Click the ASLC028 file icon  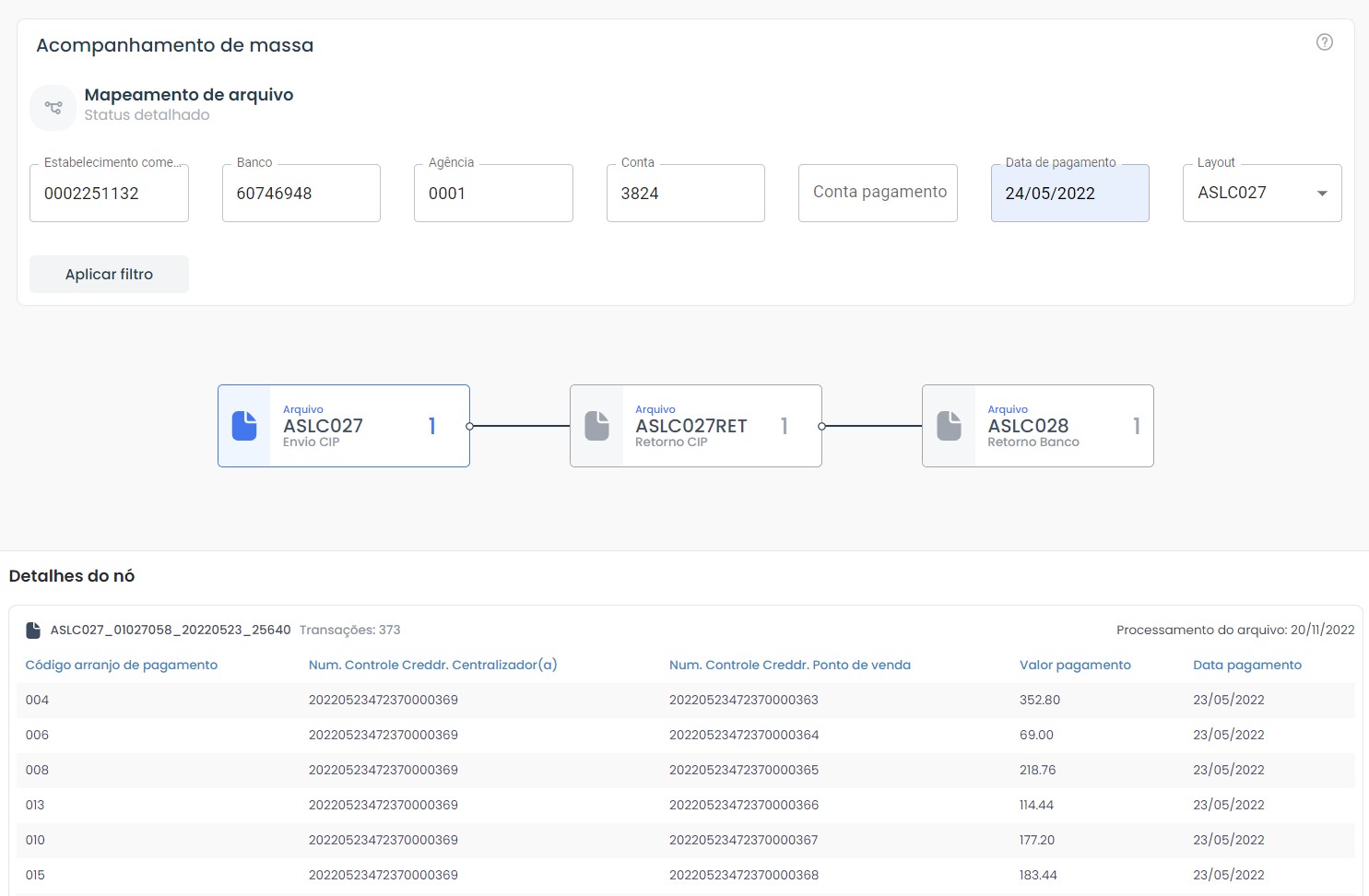[949, 426]
